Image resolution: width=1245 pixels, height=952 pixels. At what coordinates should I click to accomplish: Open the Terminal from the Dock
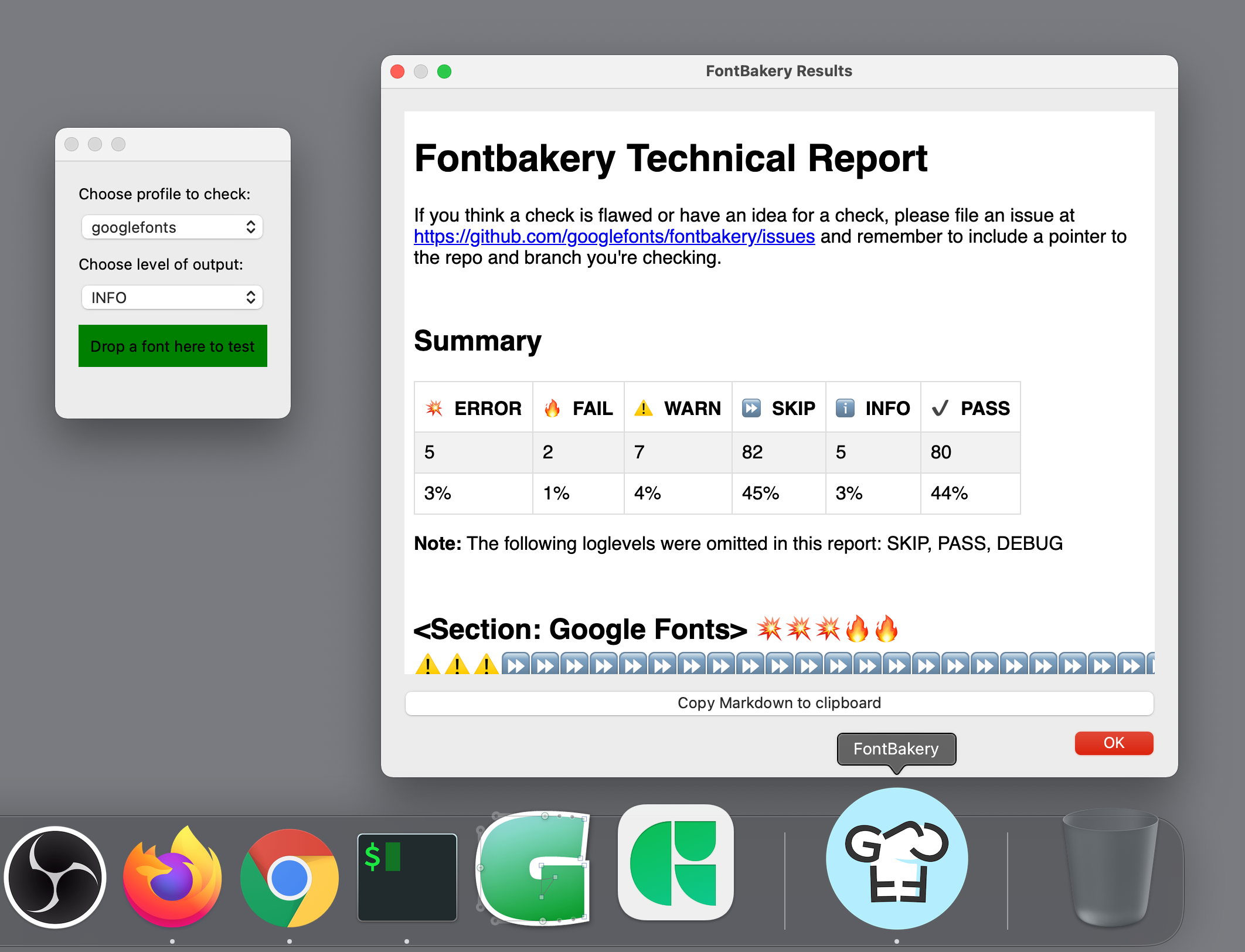406,878
